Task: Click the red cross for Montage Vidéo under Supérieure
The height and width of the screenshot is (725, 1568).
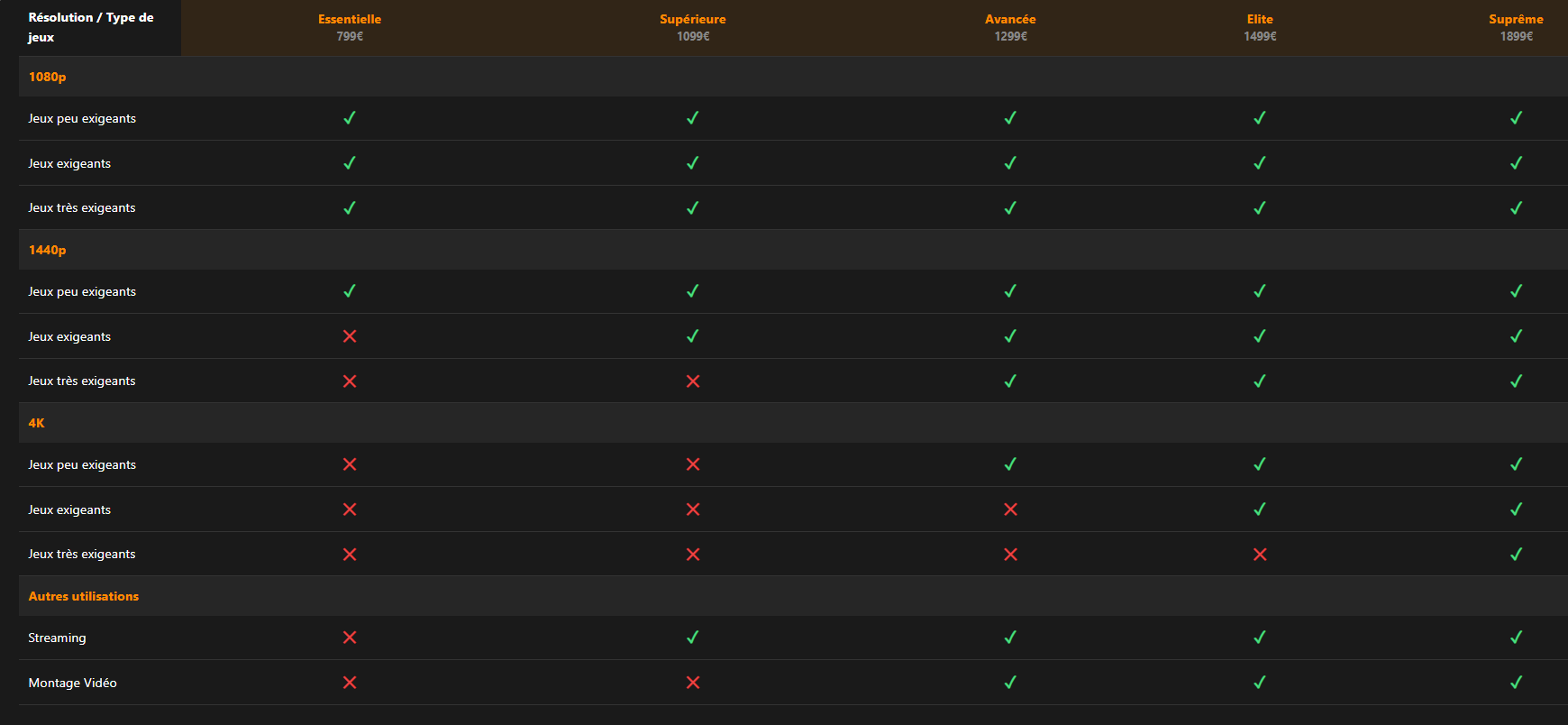Action: [693, 683]
